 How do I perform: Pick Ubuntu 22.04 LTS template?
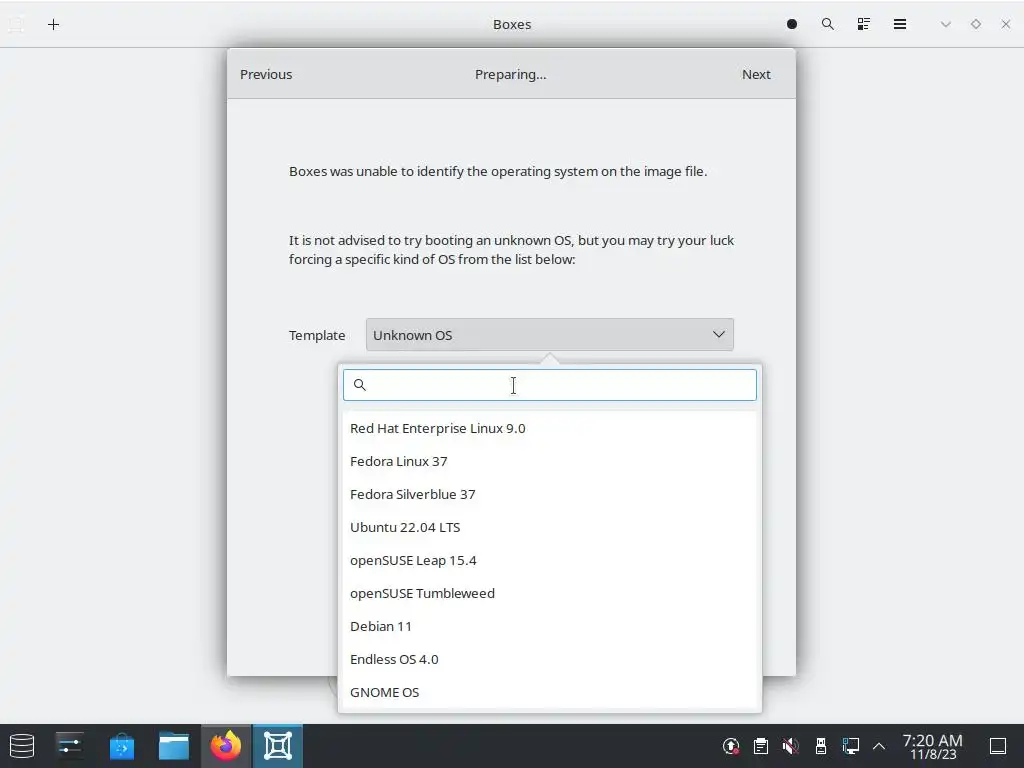(549, 527)
